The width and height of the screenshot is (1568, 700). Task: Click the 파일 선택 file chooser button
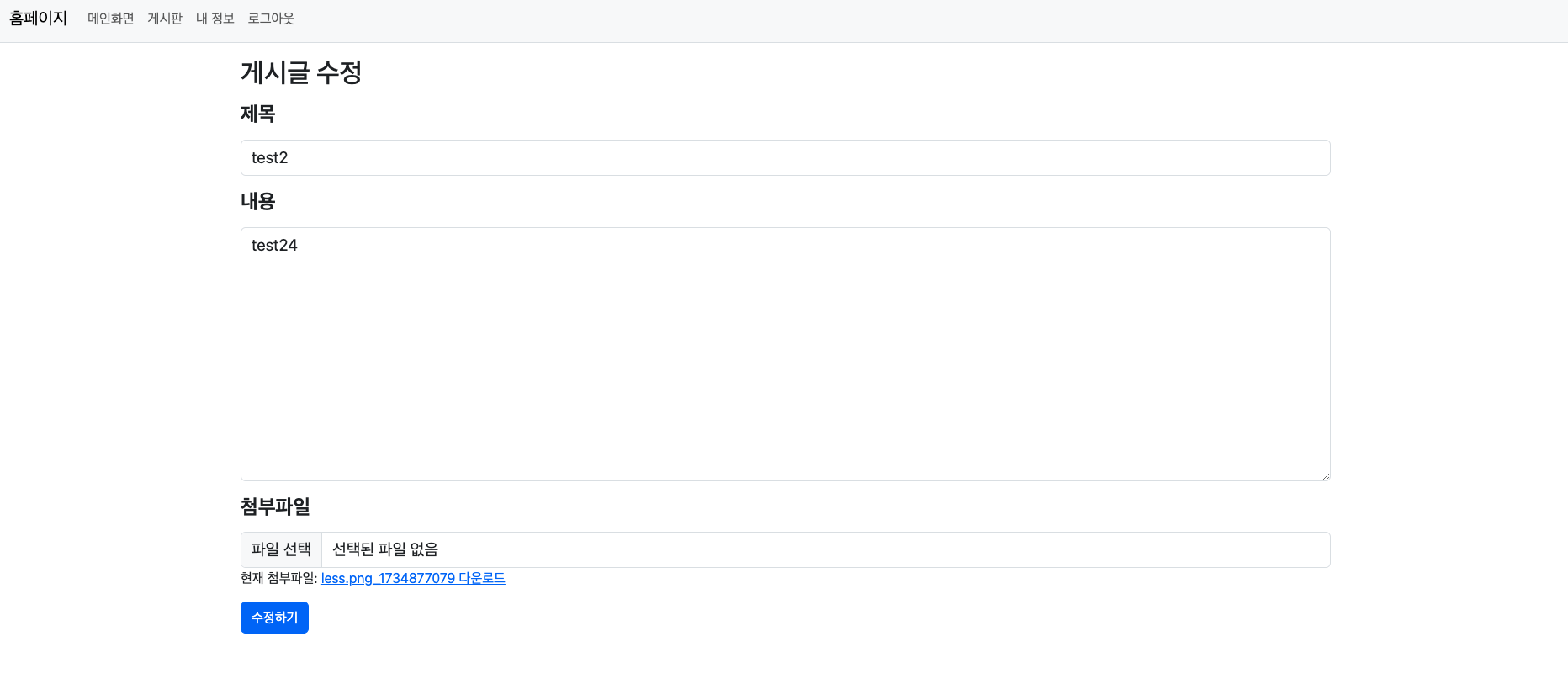click(281, 549)
